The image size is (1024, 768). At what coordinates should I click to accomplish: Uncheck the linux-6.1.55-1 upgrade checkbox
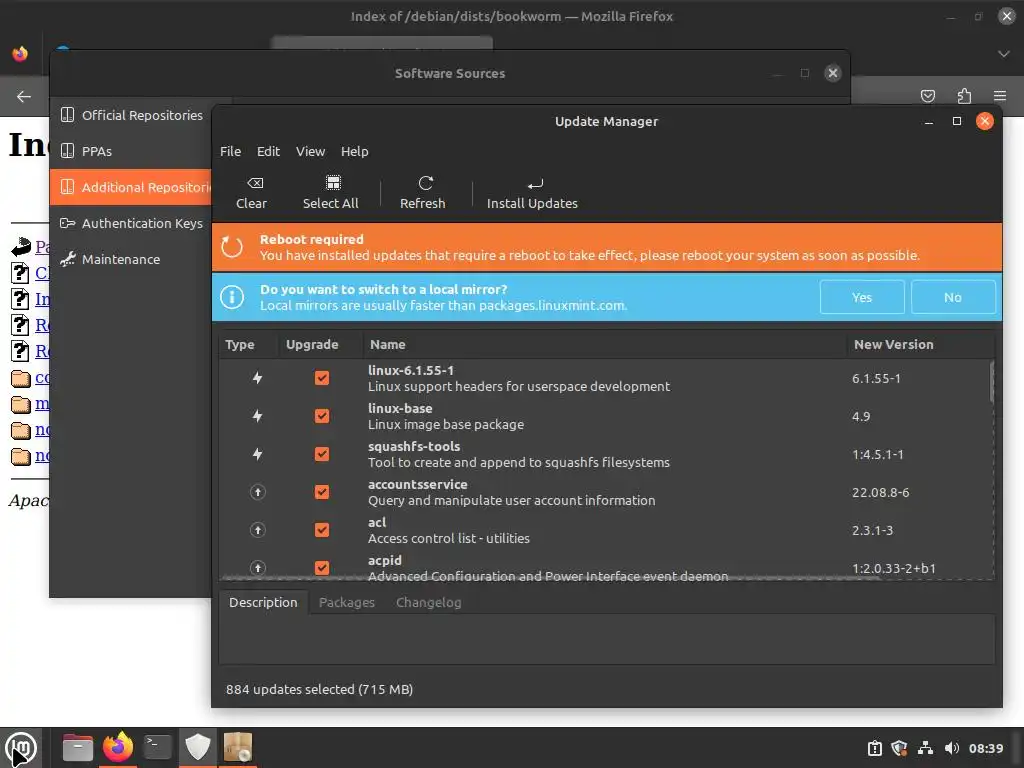pyautogui.click(x=322, y=378)
